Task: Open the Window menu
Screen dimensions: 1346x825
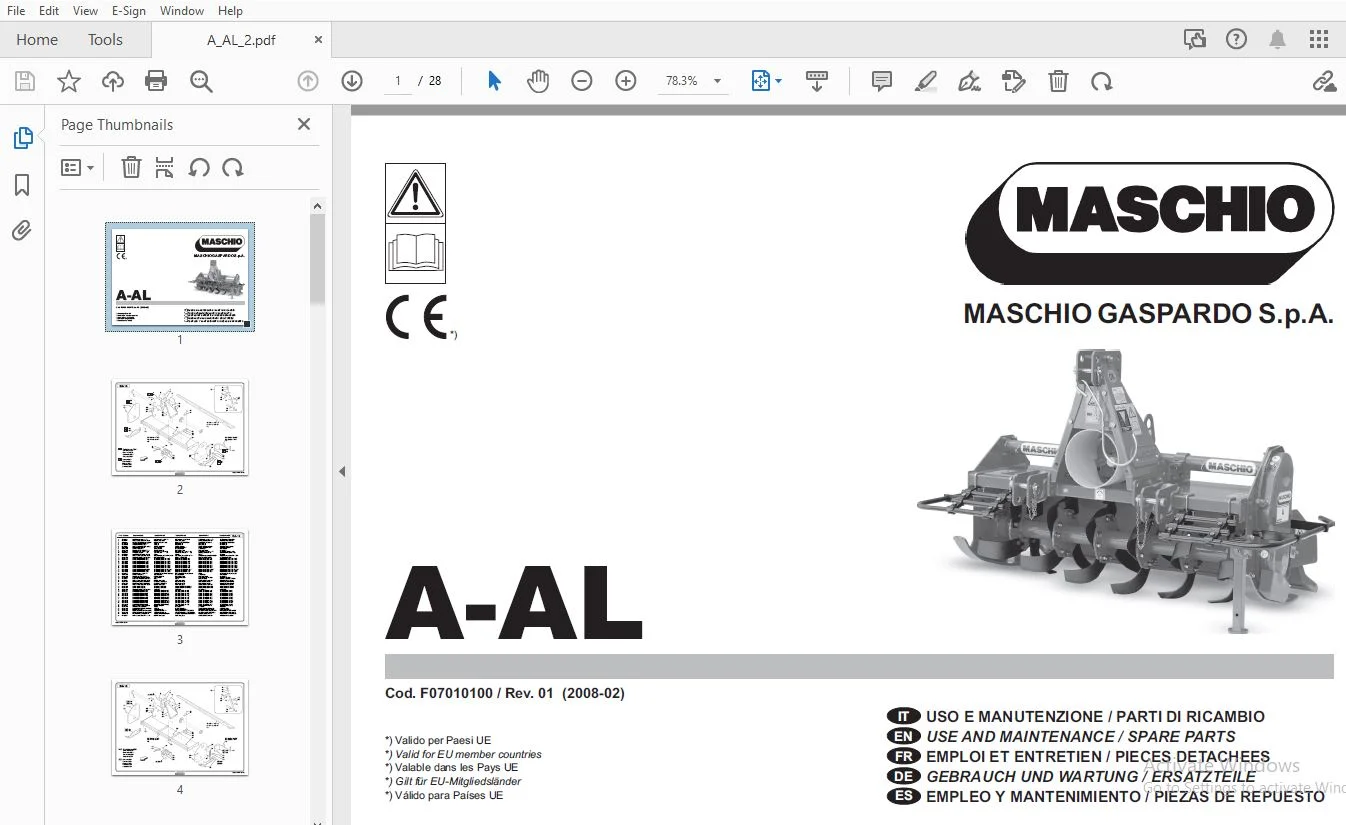Action: [182, 10]
